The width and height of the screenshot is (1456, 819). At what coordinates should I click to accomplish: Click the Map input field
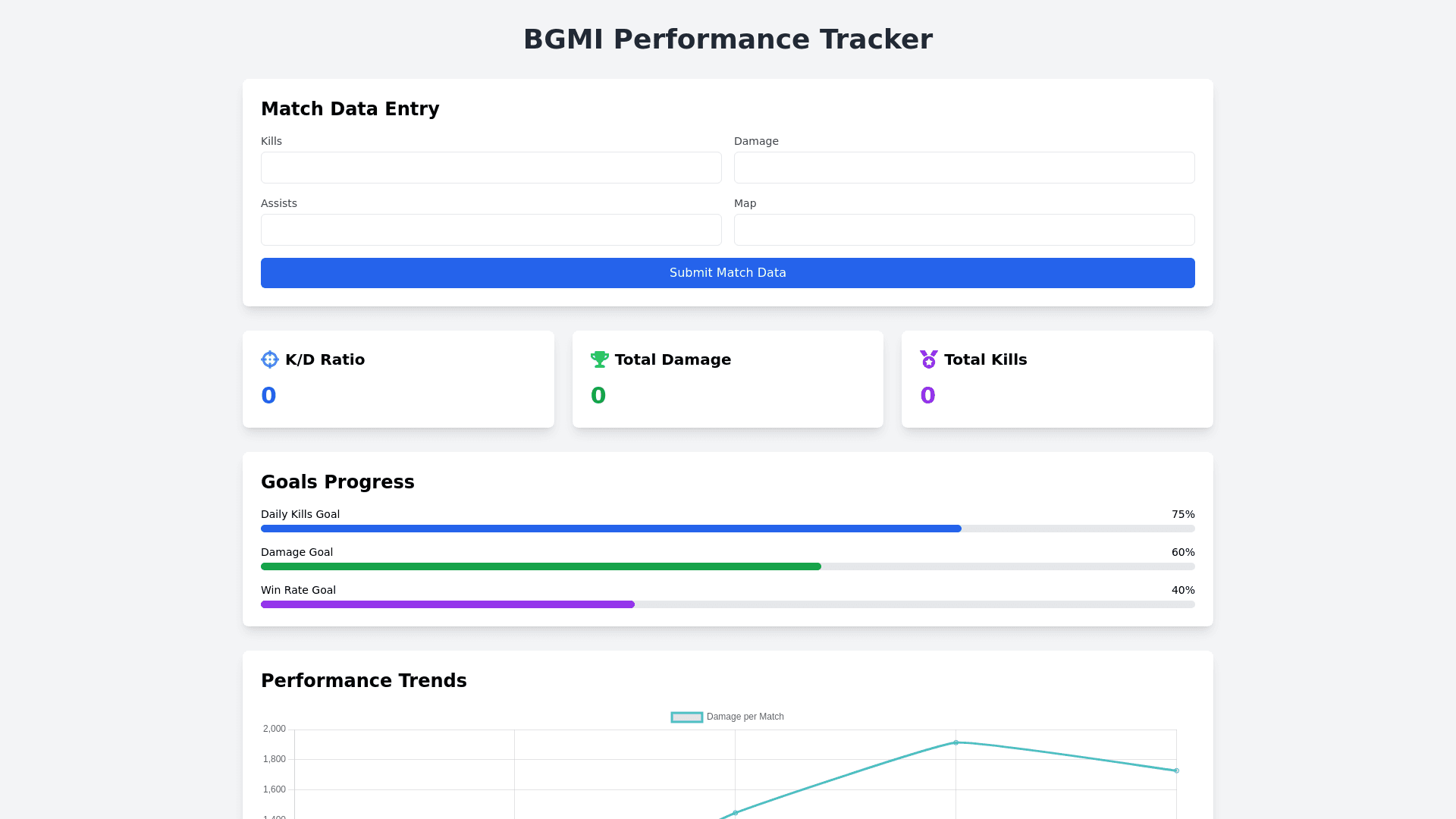coord(964,230)
